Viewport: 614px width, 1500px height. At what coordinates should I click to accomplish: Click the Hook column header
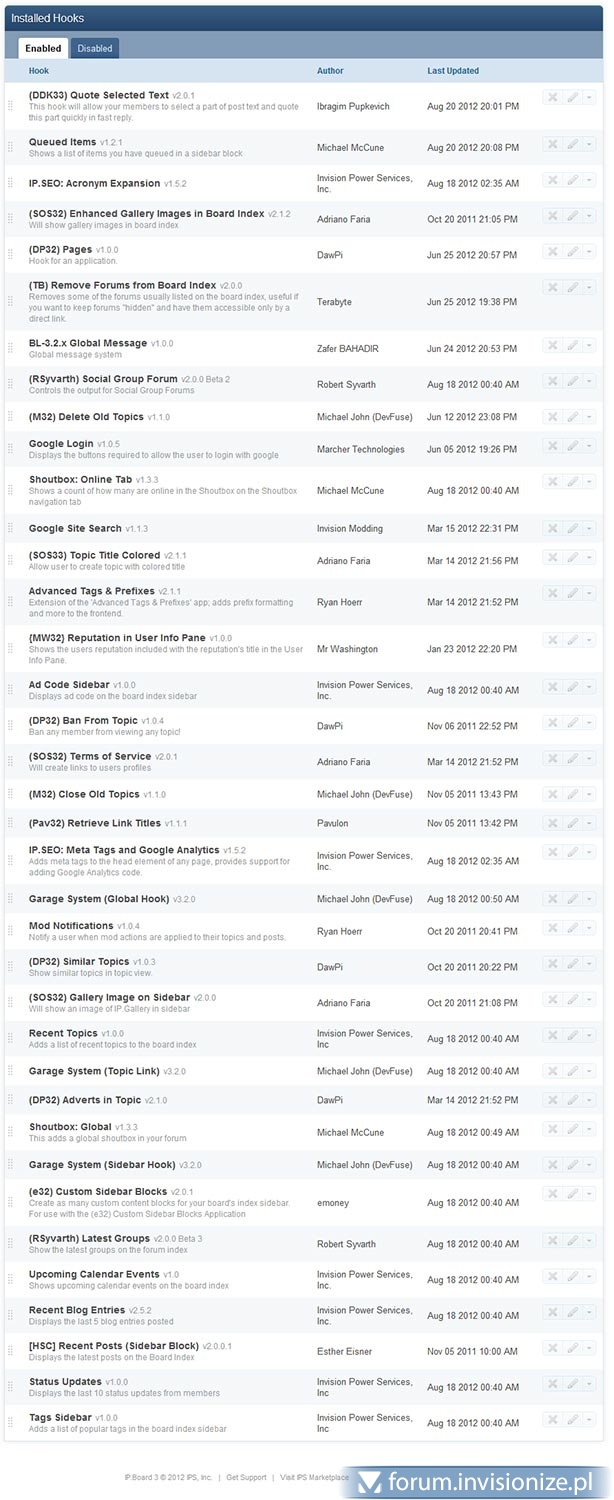tap(39, 71)
